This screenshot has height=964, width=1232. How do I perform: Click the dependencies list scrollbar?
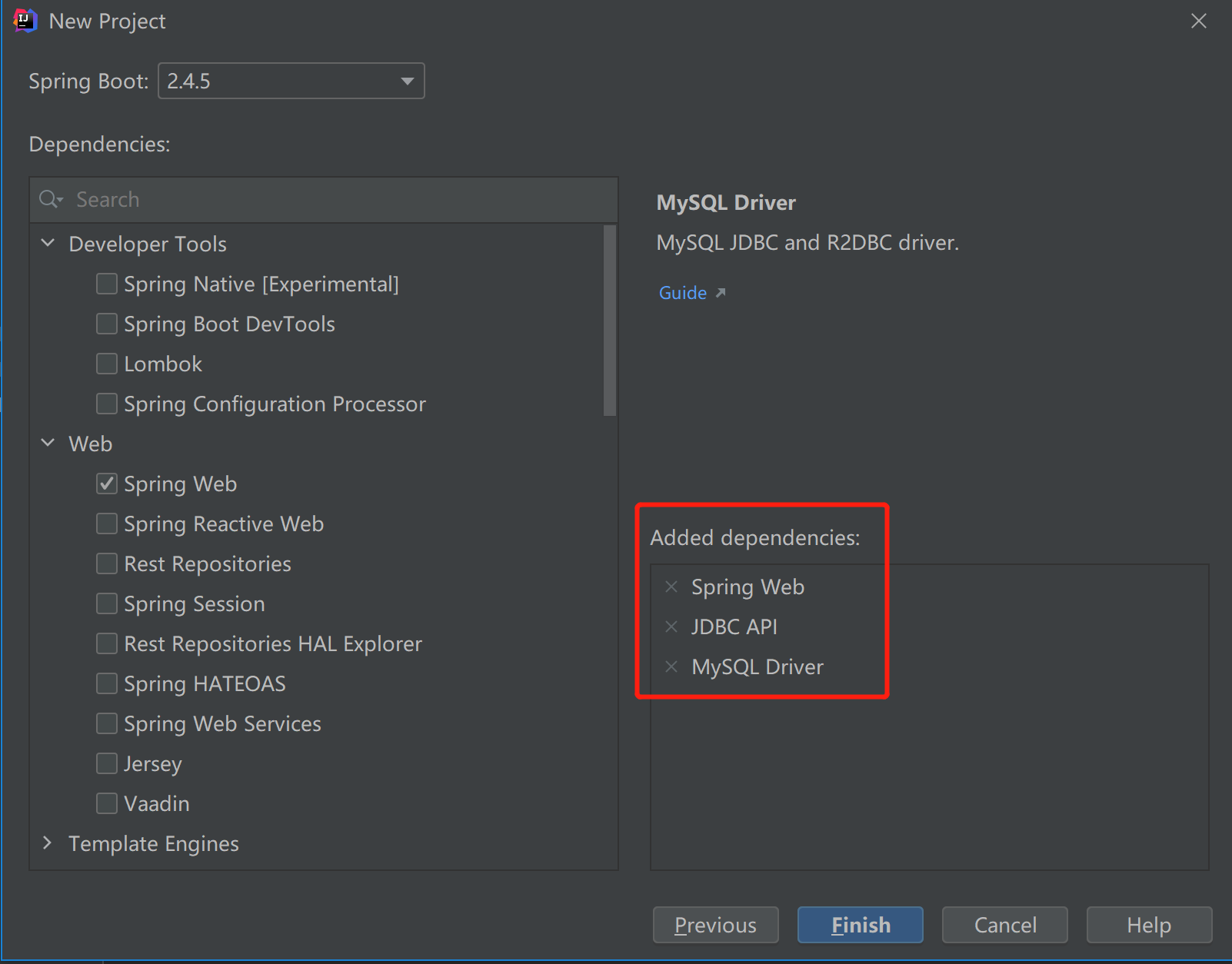[x=610, y=321]
